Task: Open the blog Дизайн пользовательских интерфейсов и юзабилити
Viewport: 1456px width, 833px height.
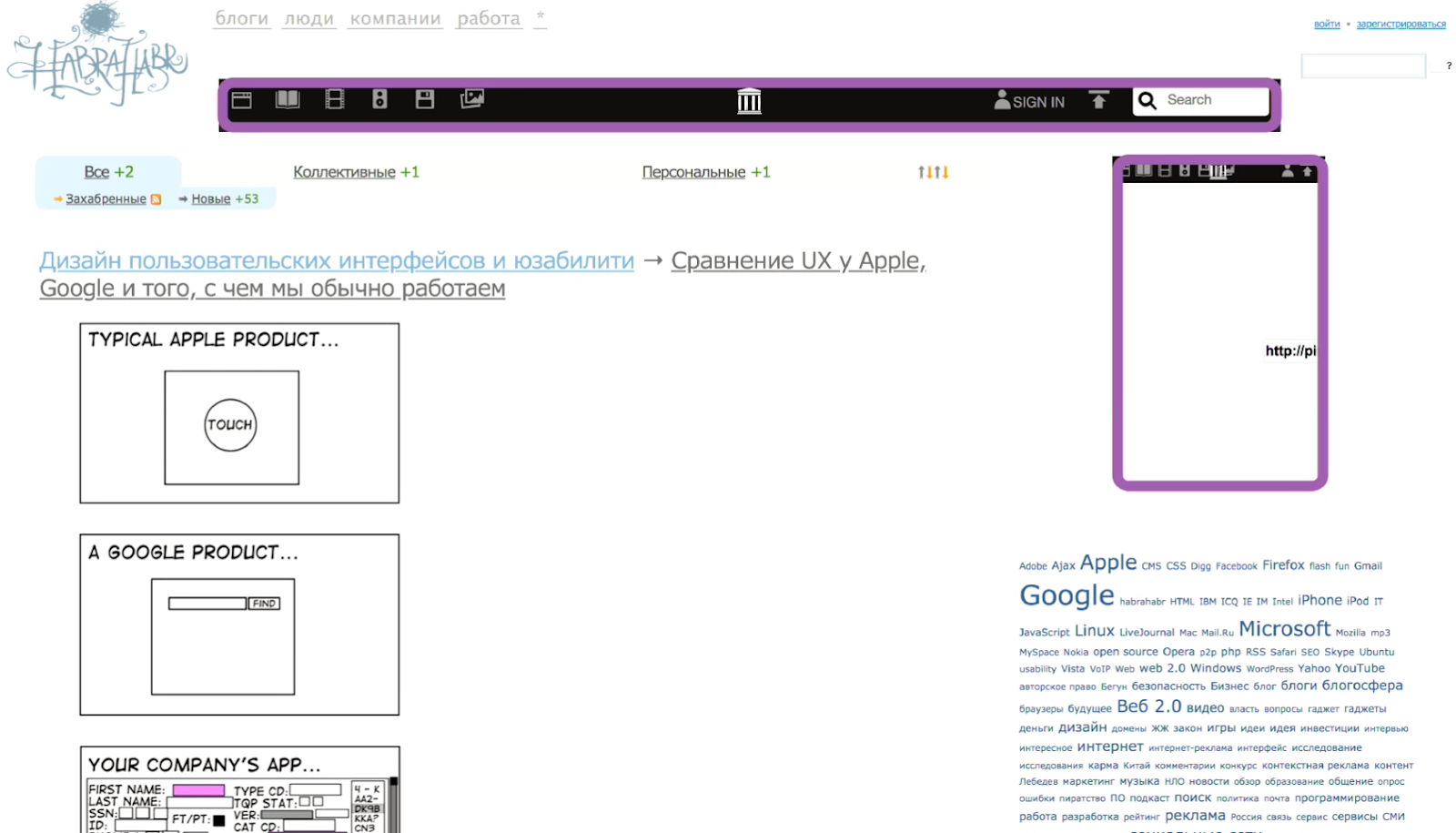Action: pos(337,260)
